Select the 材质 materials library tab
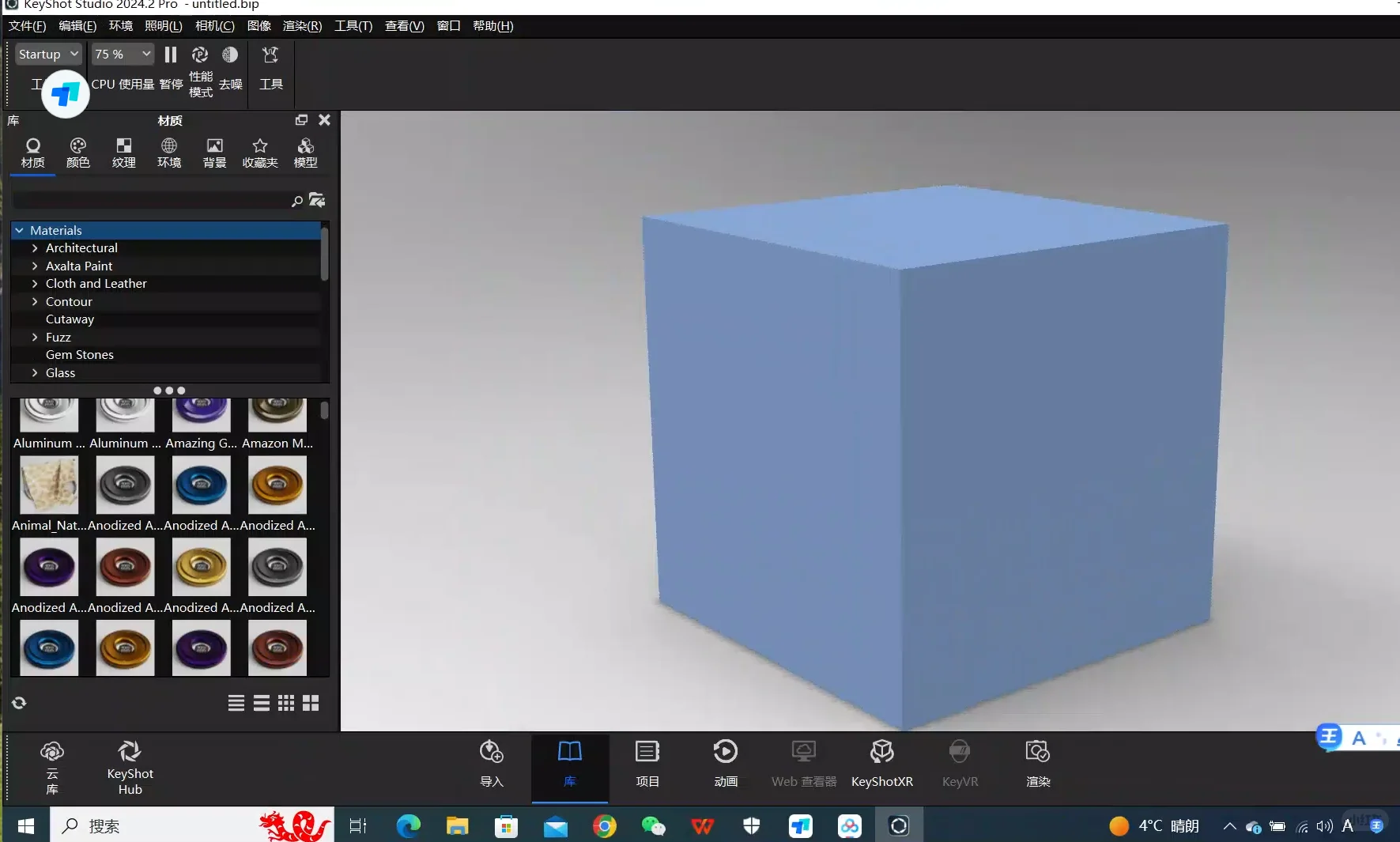The image size is (1400, 842). pyautogui.click(x=32, y=153)
